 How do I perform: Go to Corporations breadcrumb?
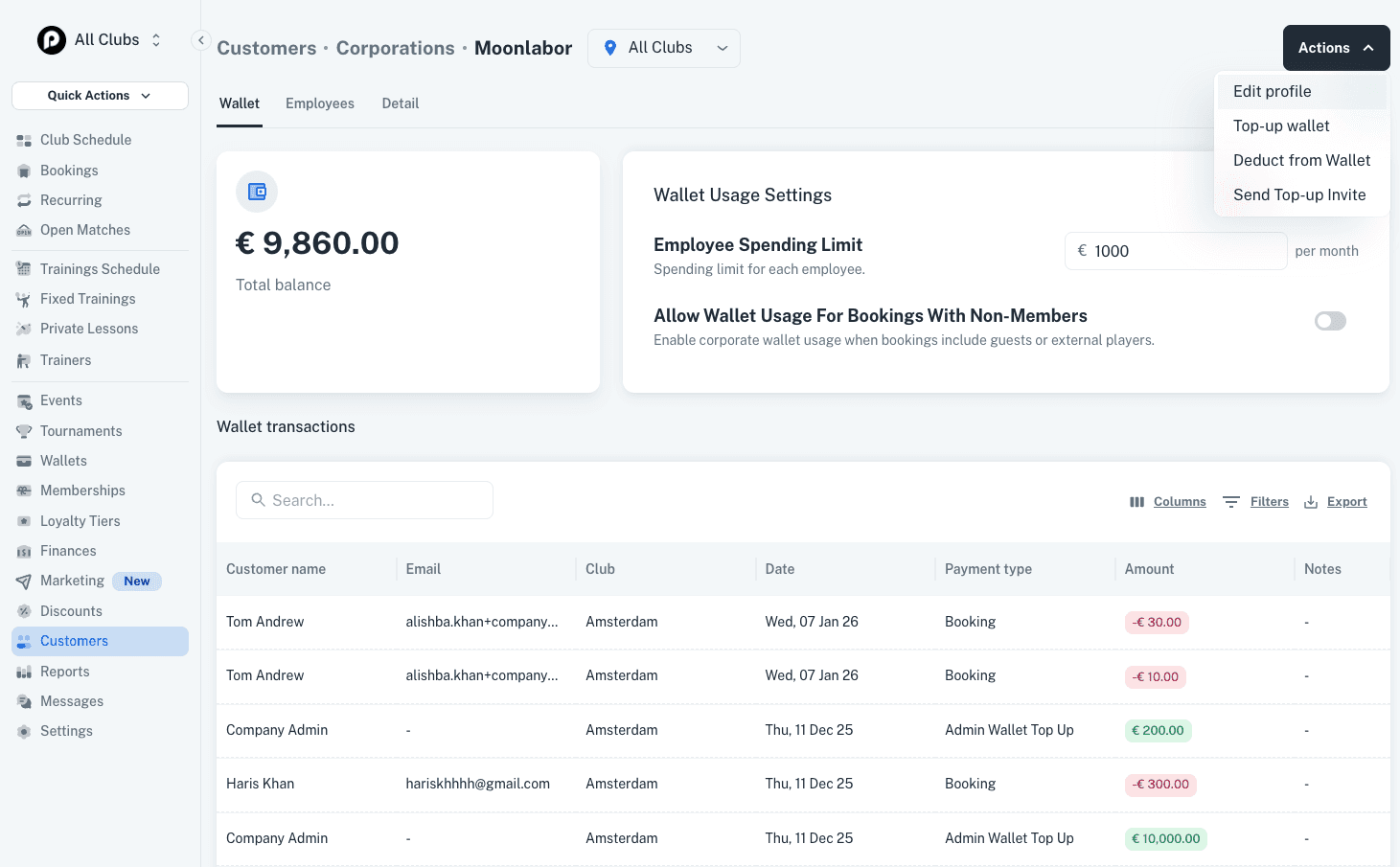tap(396, 48)
